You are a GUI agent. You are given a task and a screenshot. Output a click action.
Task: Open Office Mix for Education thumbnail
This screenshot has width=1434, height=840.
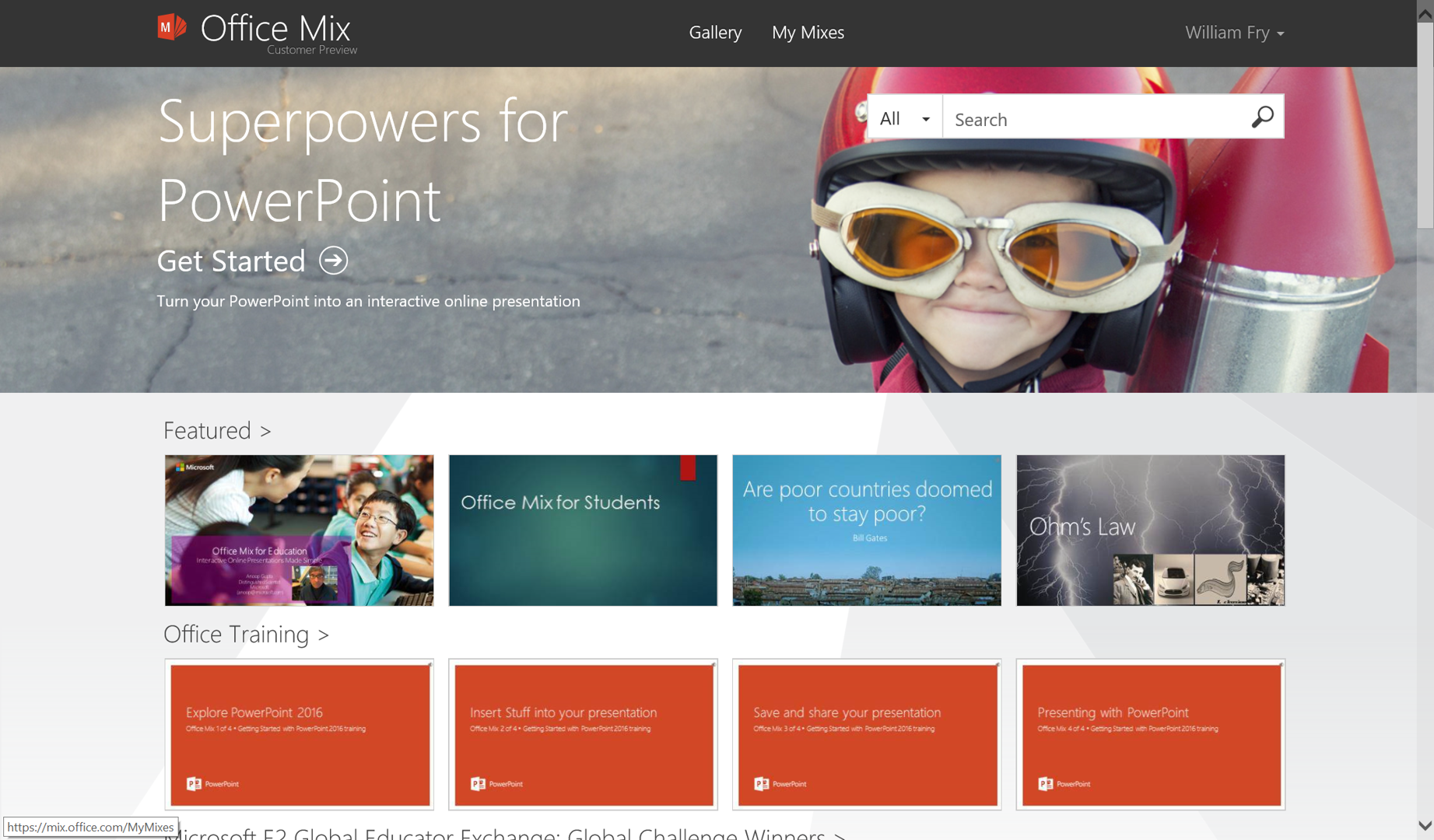click(x=299, y=530)
